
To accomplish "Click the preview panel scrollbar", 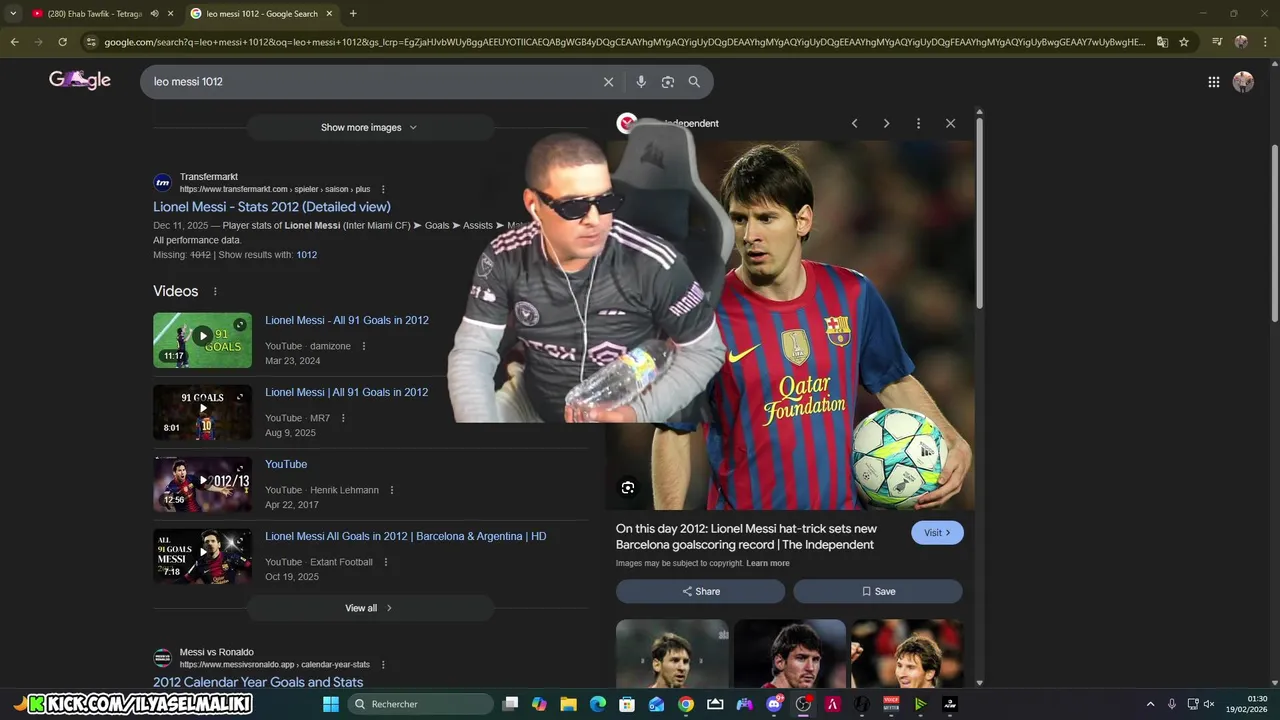I will click(x=980, y=215).
